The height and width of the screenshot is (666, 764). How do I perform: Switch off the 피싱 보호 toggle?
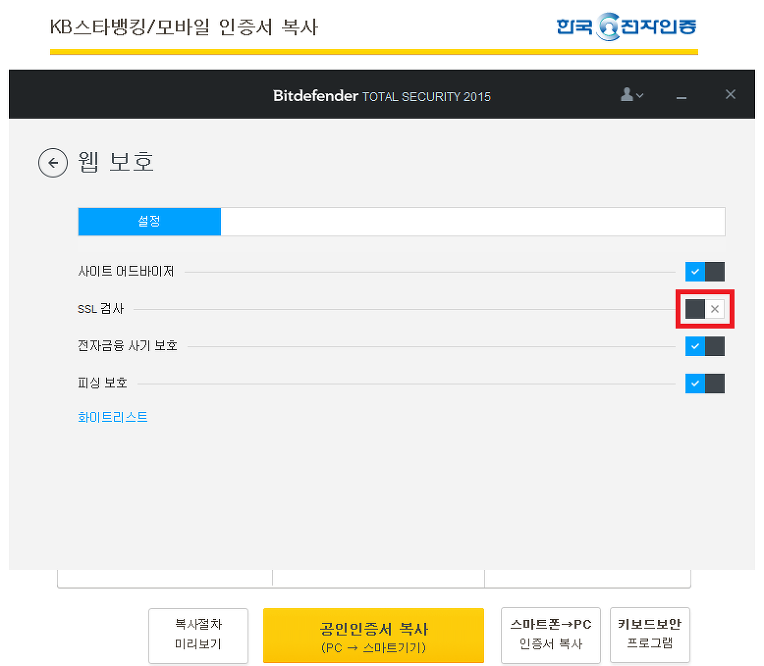pyautogui.click(x=705, y=383)
